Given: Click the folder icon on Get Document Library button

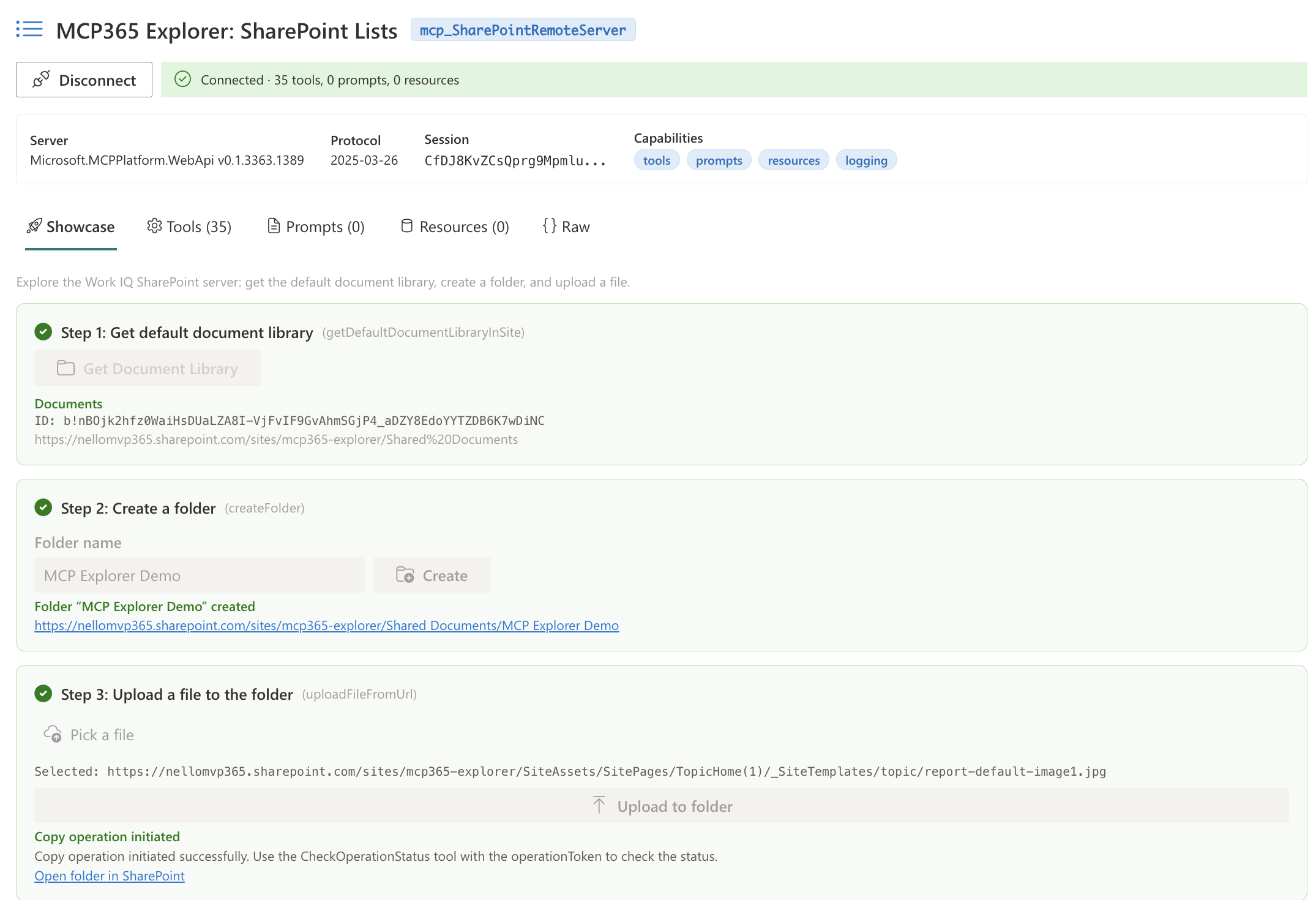Looking at the screenshot, I should [x=65, y=368].
